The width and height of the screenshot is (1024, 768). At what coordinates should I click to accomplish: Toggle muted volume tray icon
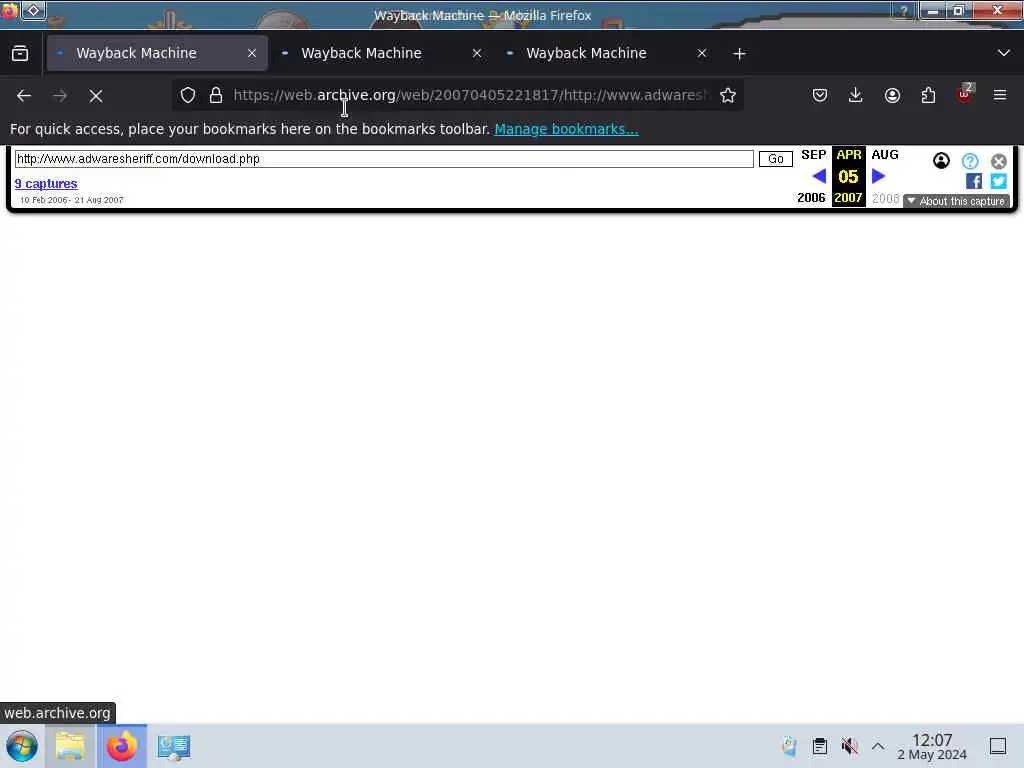click(849, 746)
